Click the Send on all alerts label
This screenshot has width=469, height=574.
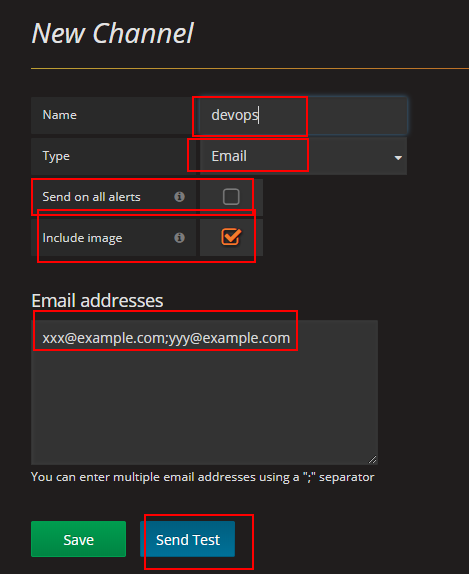pyautogui.click(x=92, y=197)
